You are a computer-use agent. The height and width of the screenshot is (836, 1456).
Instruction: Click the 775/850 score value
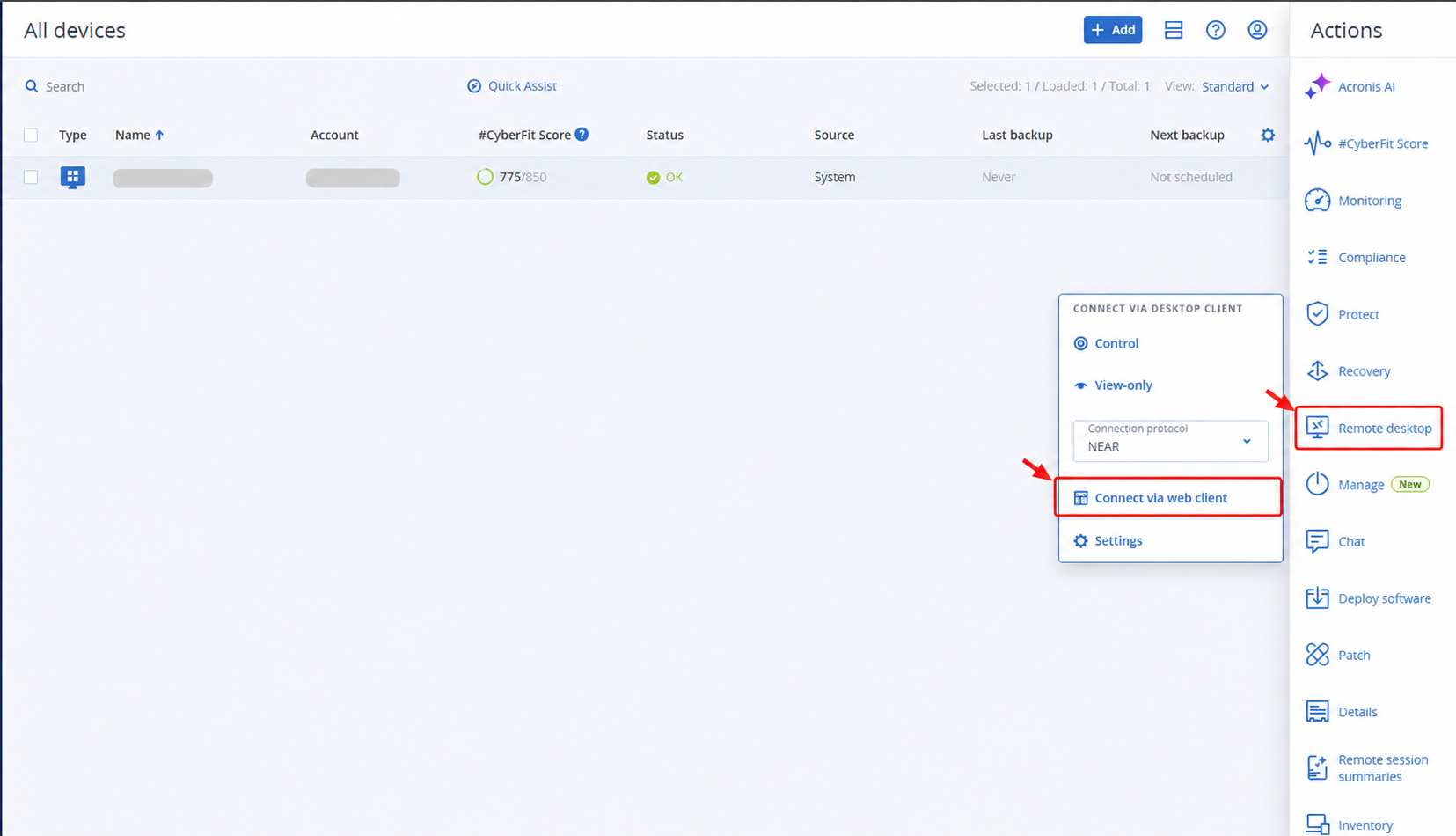523,177
